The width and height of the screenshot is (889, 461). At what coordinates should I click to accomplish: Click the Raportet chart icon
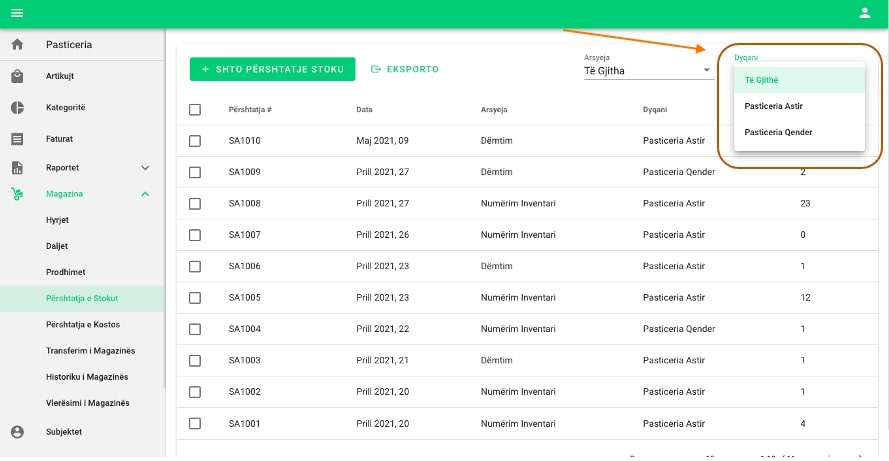(17, 168)
